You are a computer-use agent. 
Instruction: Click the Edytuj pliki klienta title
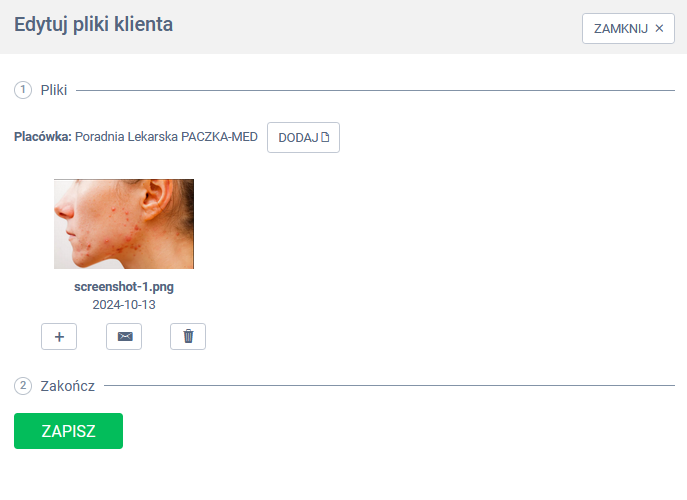click(93, 25)
